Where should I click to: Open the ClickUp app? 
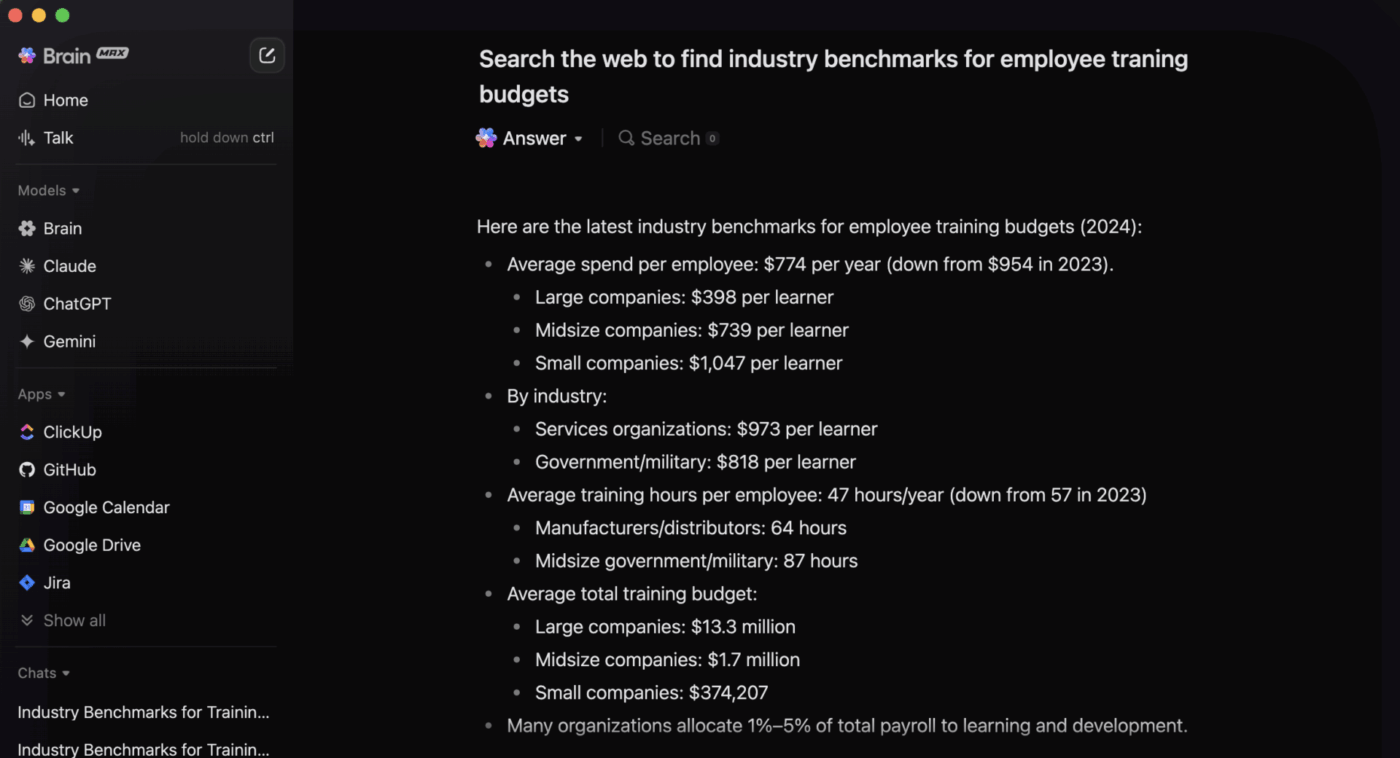[72, 432]
